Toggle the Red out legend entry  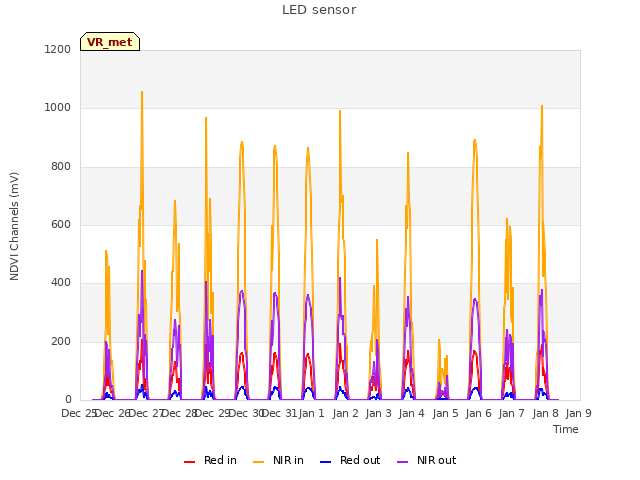(350, 460)
